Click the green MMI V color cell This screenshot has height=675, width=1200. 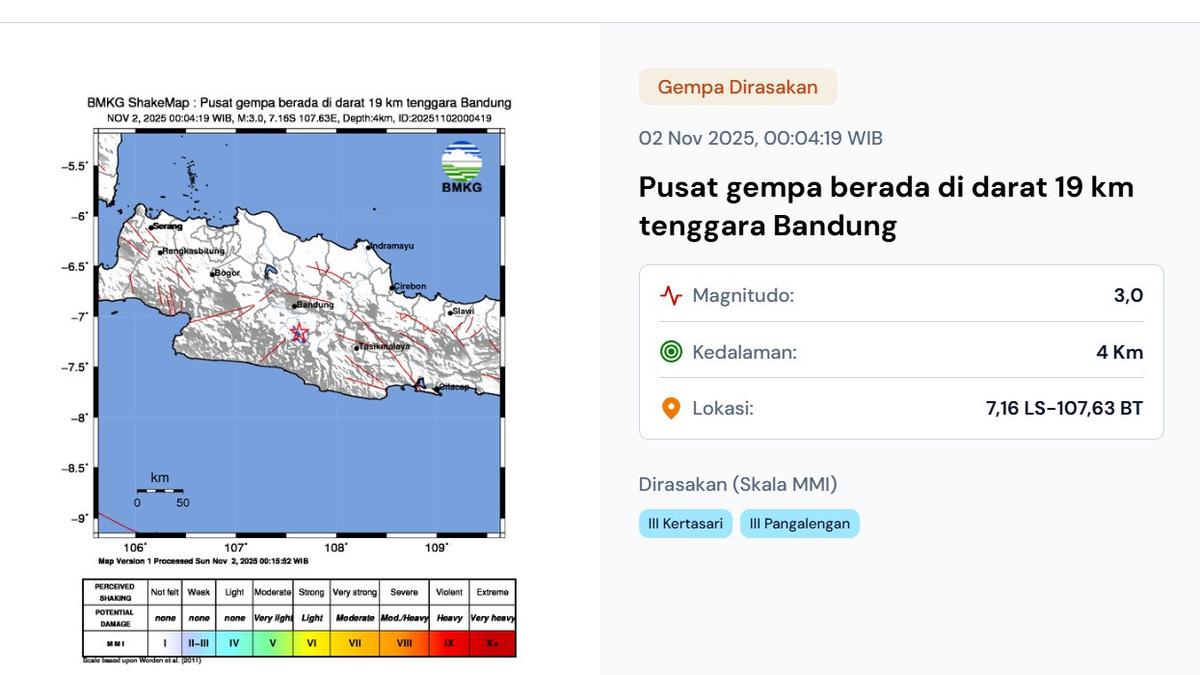tap(272, 643)
